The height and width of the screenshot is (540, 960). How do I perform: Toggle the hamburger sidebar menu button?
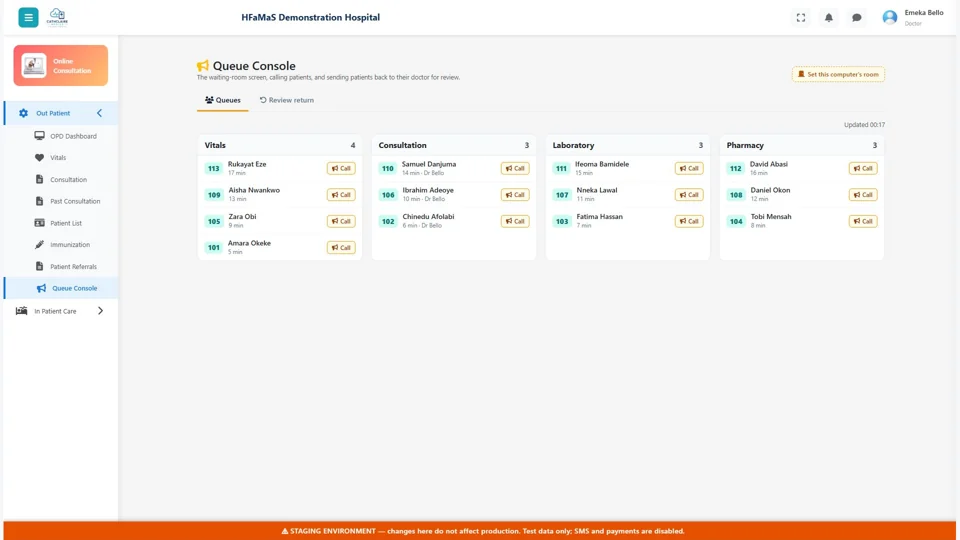tap(28, 17)
